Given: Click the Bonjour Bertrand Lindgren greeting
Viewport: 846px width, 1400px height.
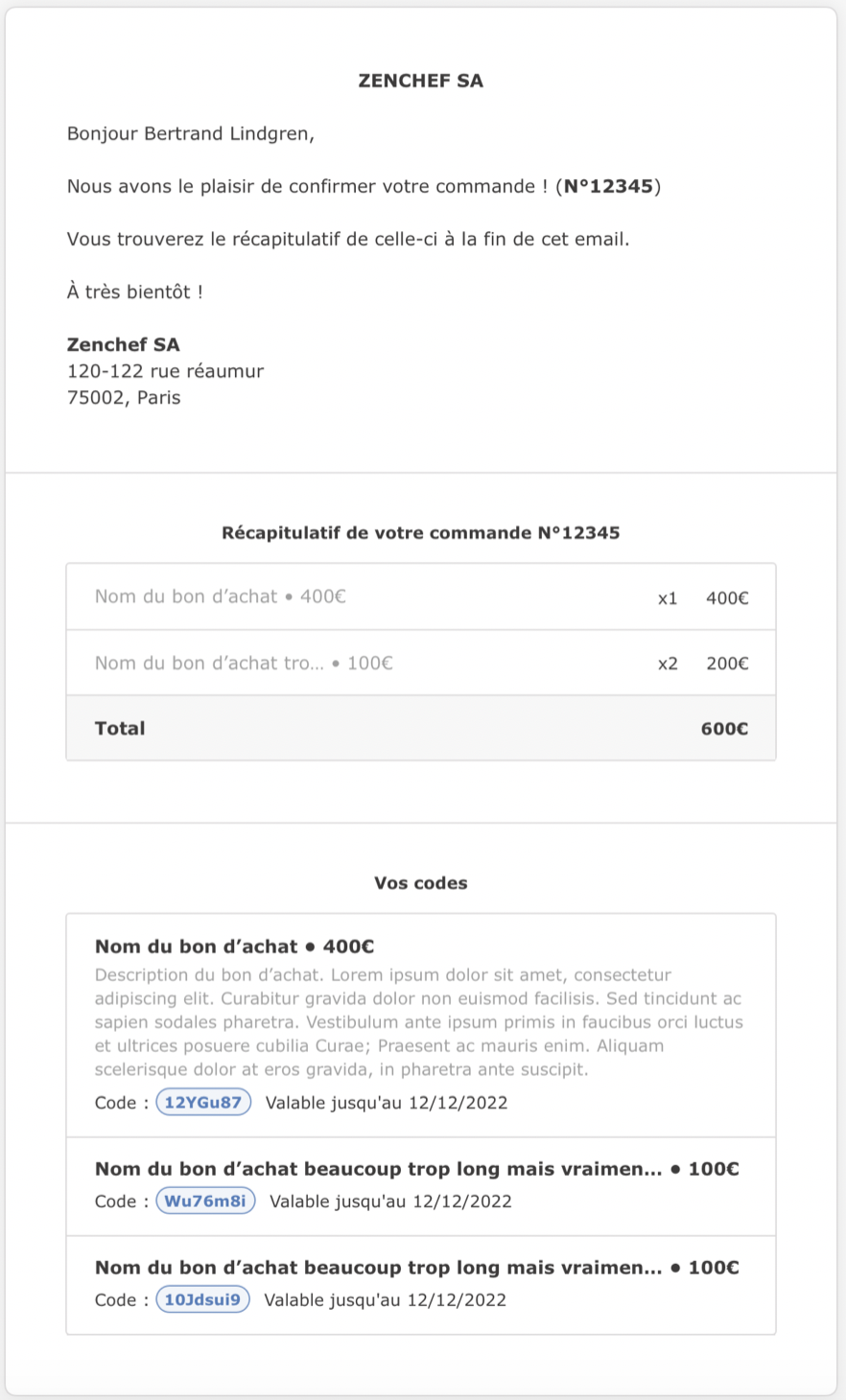Looking at the screenshot, I should [191, 133].
